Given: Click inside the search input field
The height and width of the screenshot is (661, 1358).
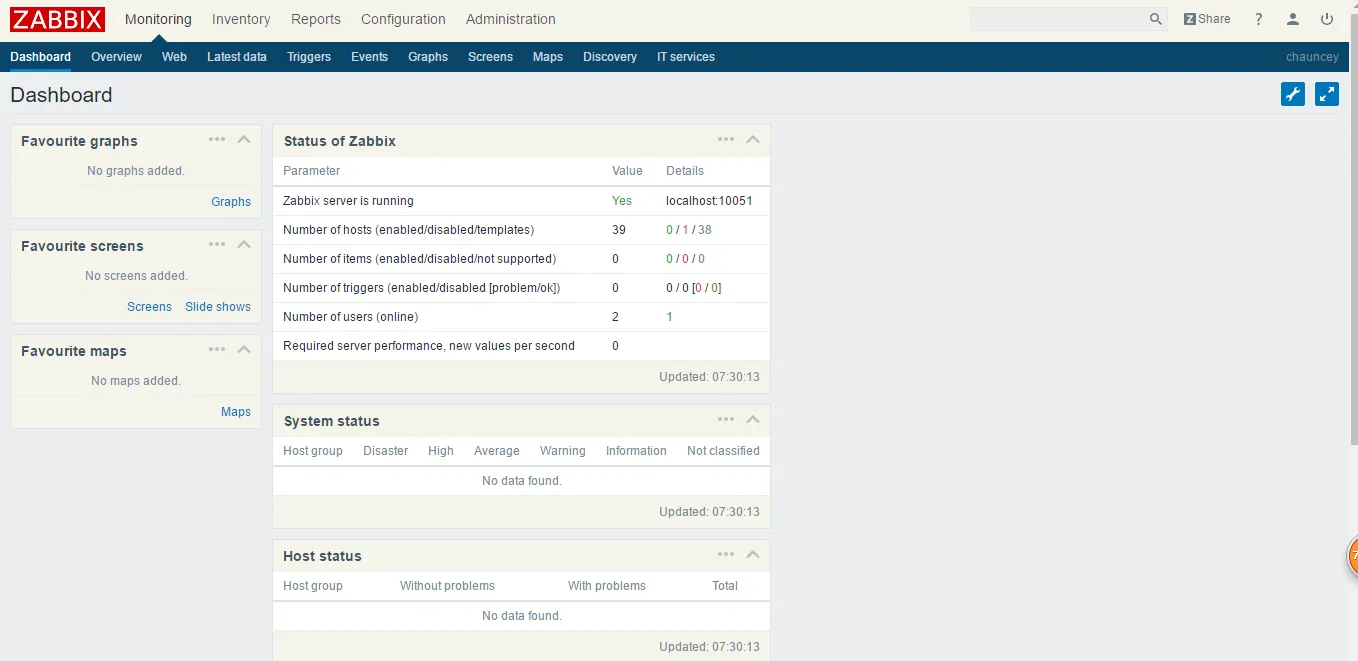Looking at the screenshot, I should (x=1058, y=19).
